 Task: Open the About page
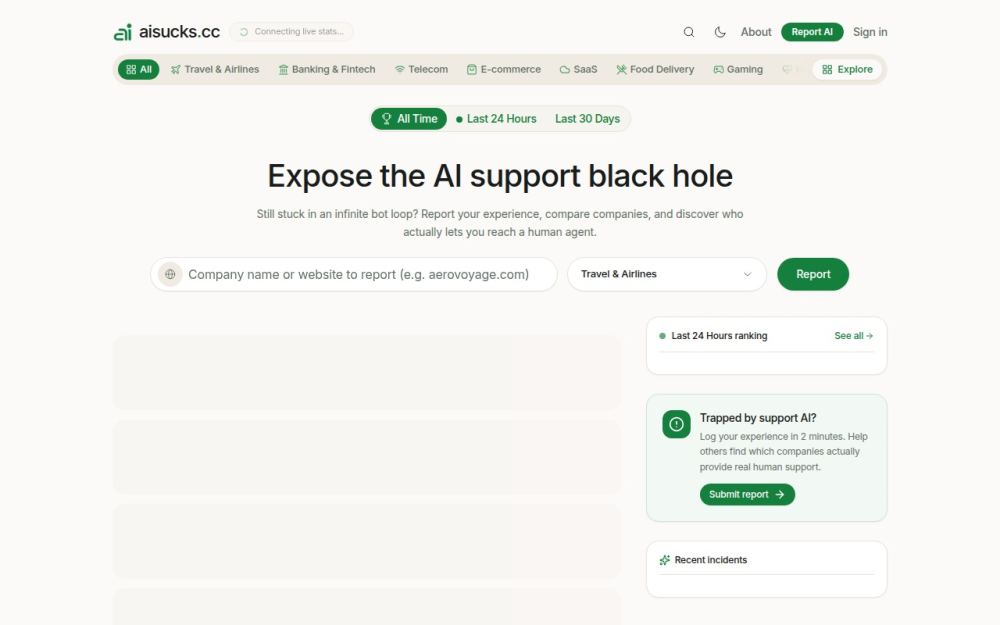pyautogui.click(x=756, y=32)
